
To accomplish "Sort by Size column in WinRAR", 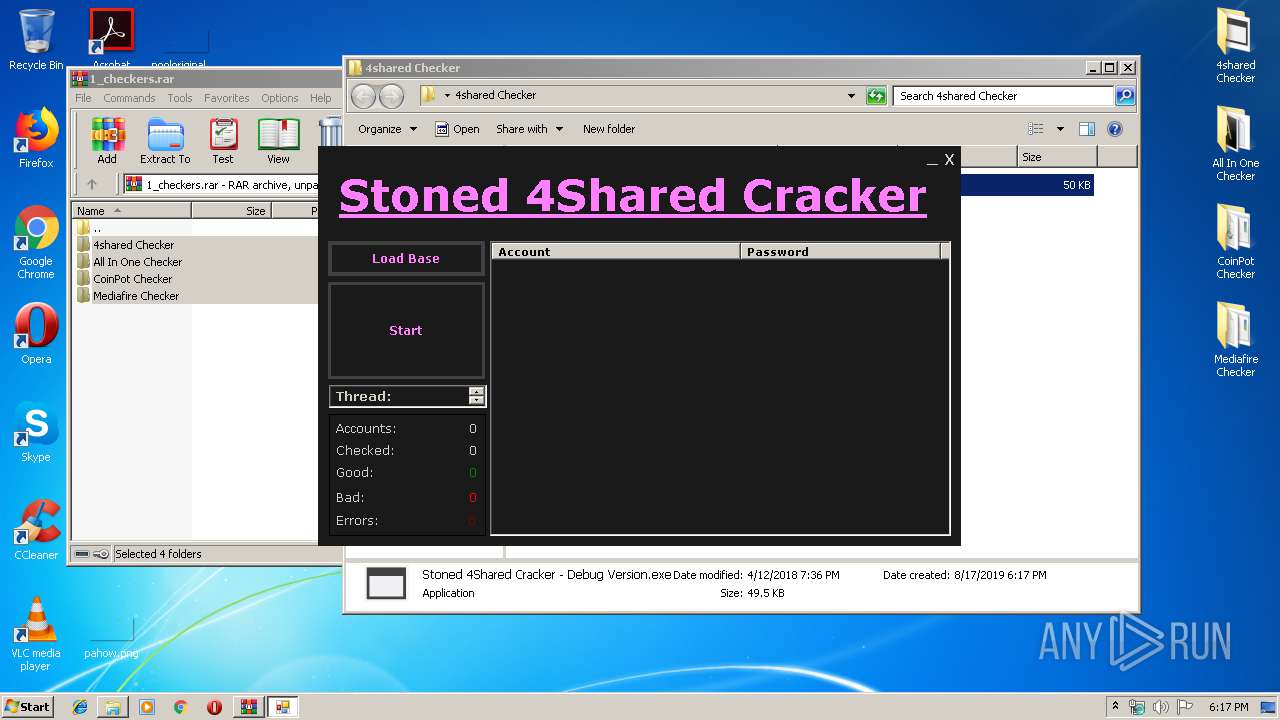I will [231, 211].
